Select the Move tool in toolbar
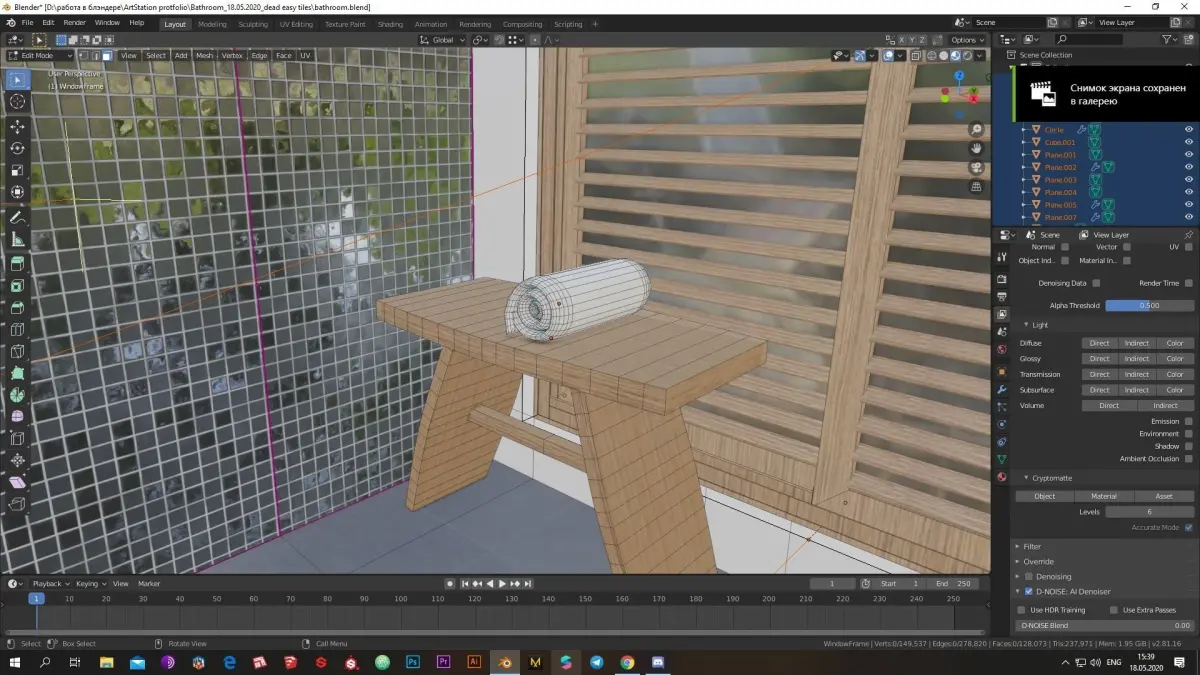The width and height of the screenshot is (1200, 675). pos(17,127)
